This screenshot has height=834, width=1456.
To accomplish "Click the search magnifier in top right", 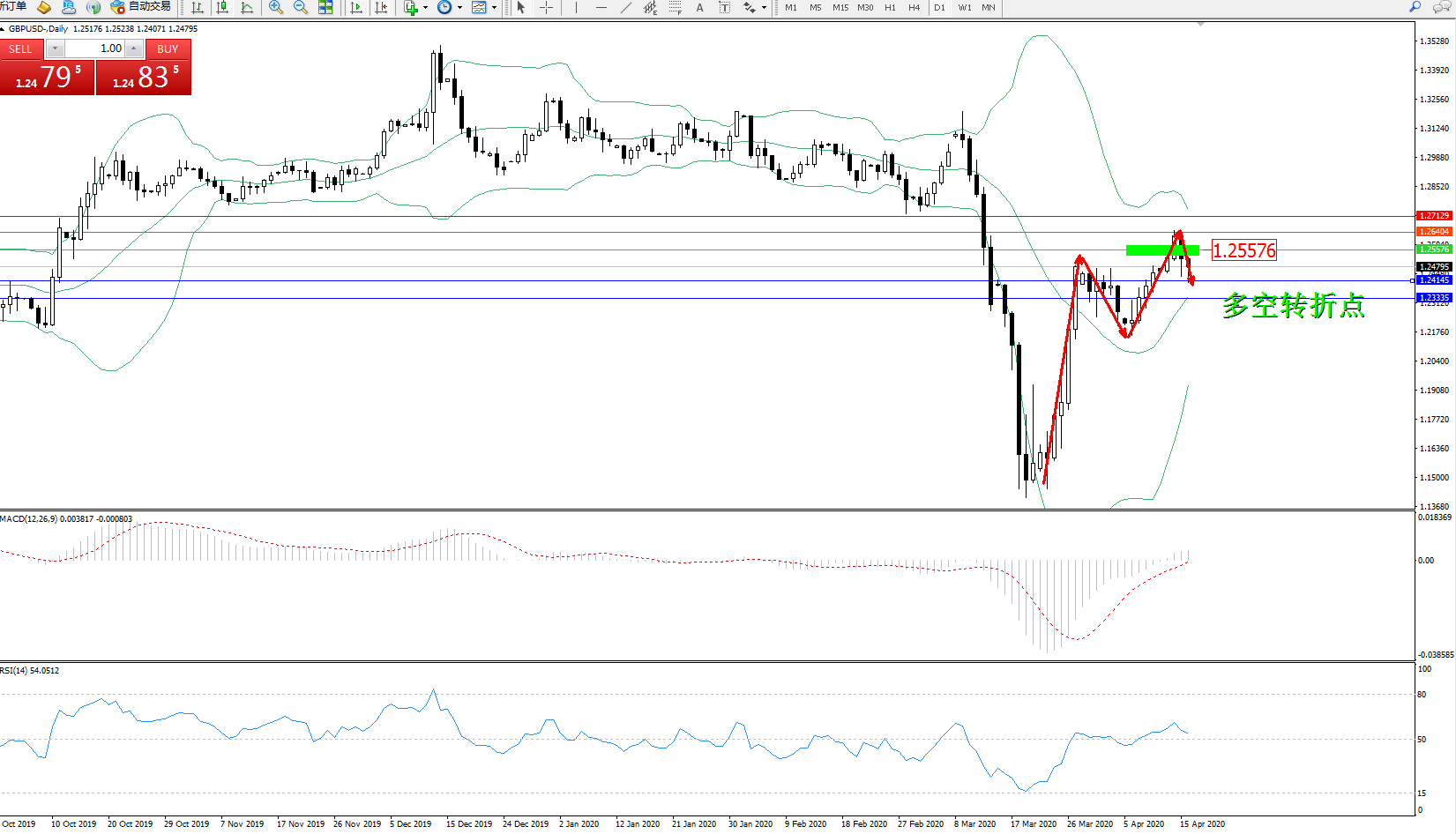I will click(x=1415, y=7).
